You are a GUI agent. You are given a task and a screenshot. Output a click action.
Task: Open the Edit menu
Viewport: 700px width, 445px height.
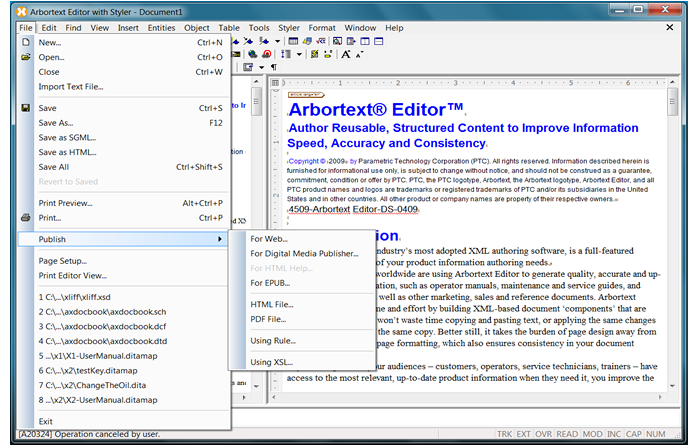click(49, 28)
